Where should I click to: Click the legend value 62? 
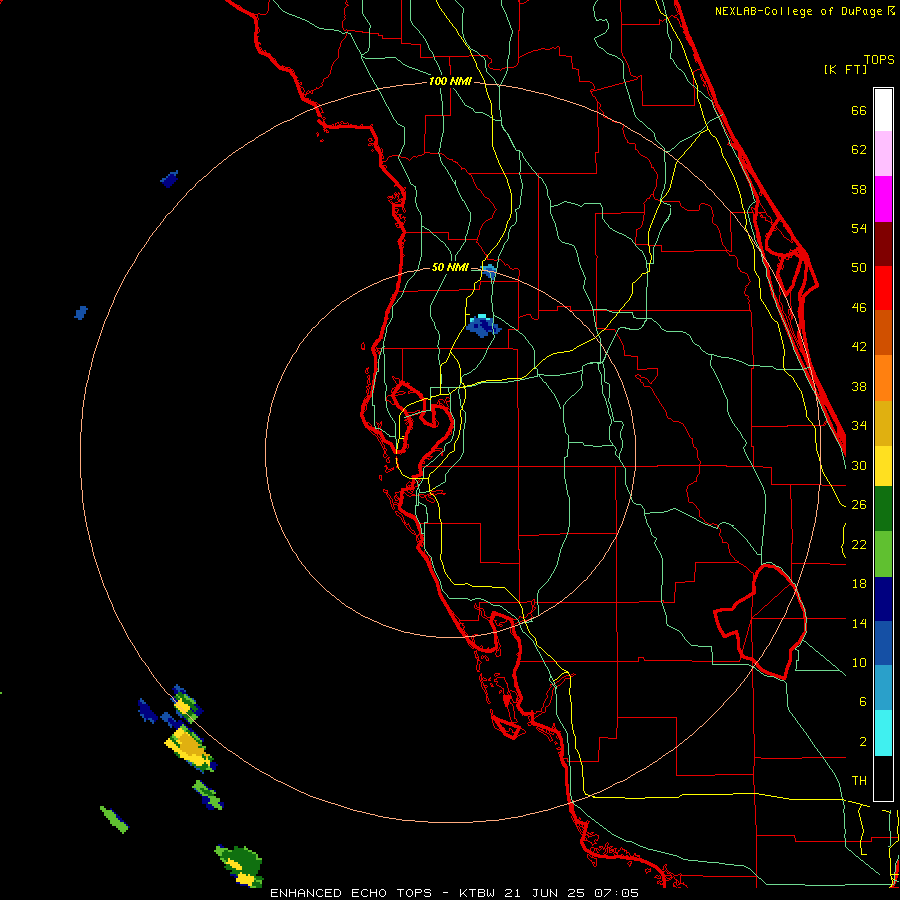pos(859,150)
